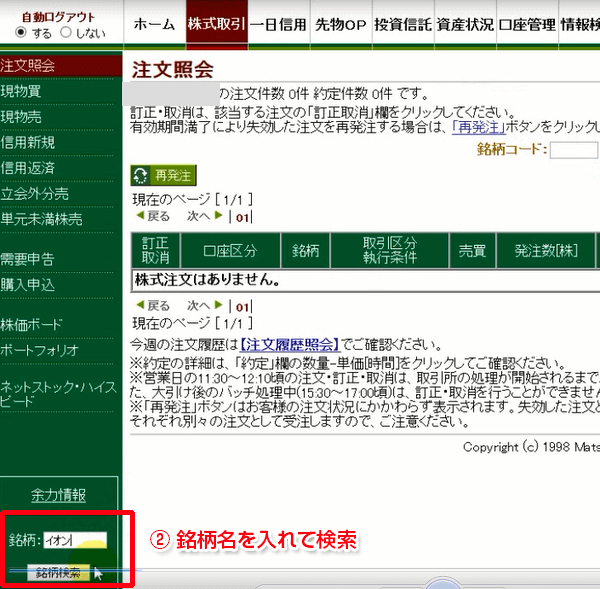The height and width of the screenshot is (589, 600).
Task: Open ネットストック・ハイスピード in the sidebar
Action: [x=58, y=394]
